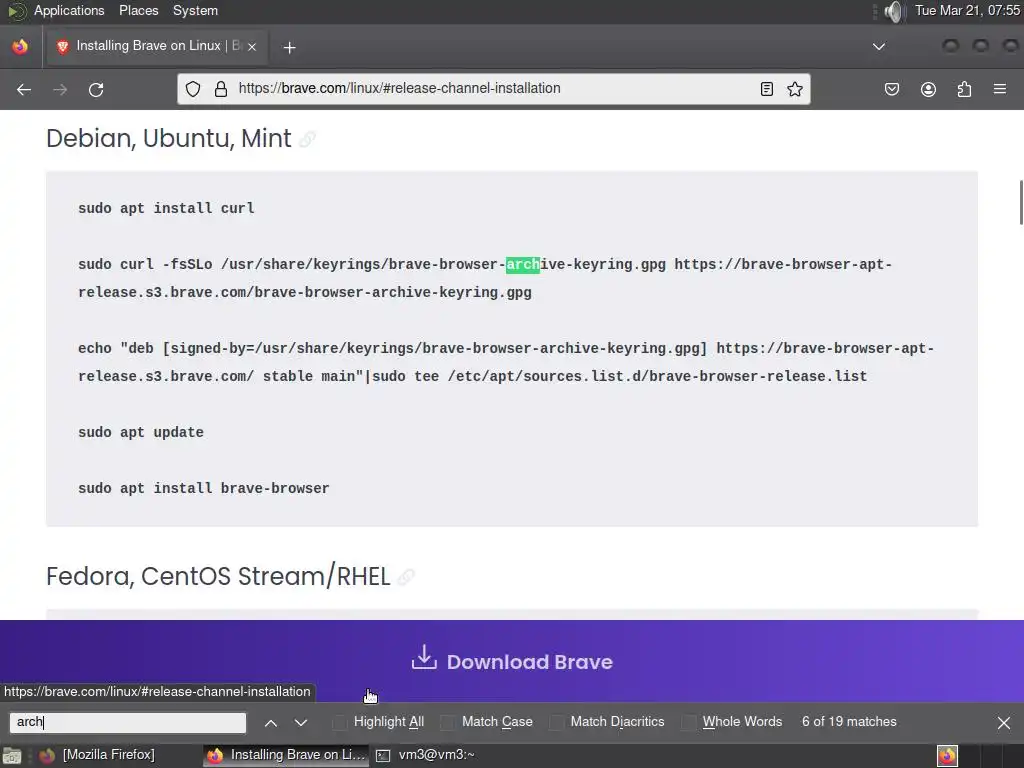Click the 'sudo apt install curl' line
Viewport: 1024px width, 768px height.
167,208
